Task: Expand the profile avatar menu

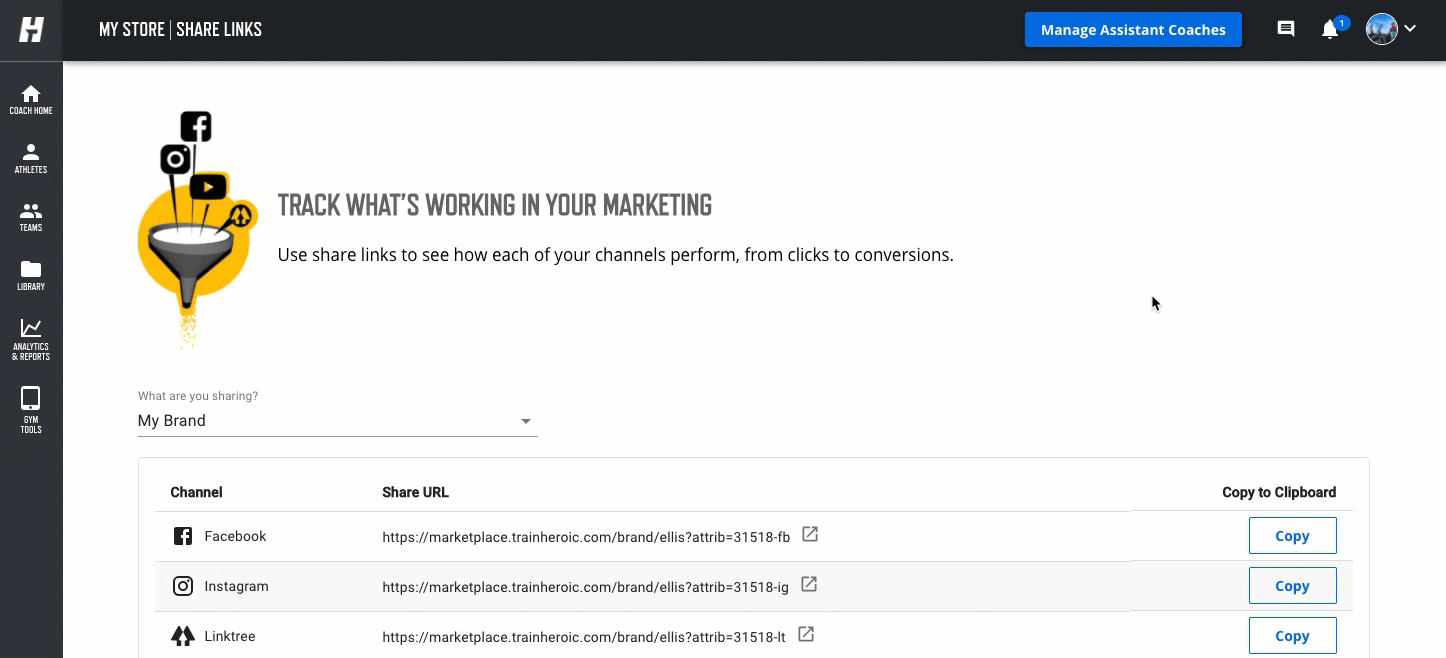Action: (x=1391, y=30)
